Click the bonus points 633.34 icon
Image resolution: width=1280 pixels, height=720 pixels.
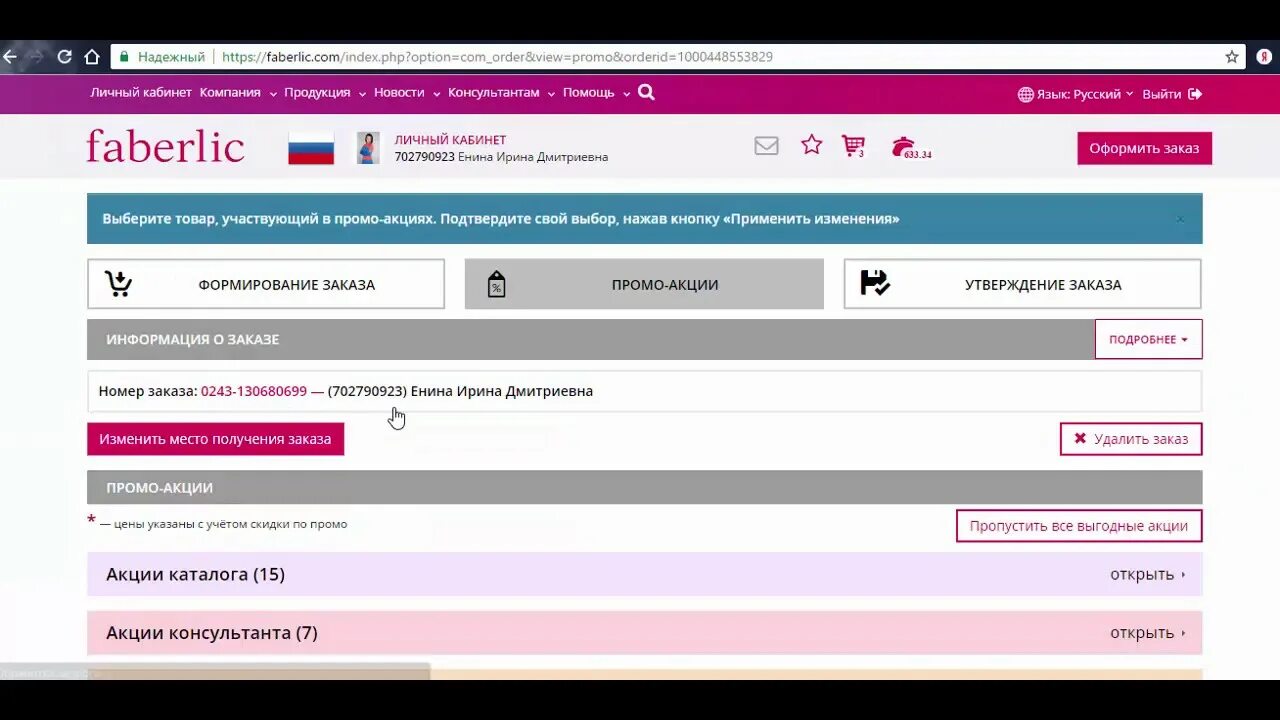[910, 148]
